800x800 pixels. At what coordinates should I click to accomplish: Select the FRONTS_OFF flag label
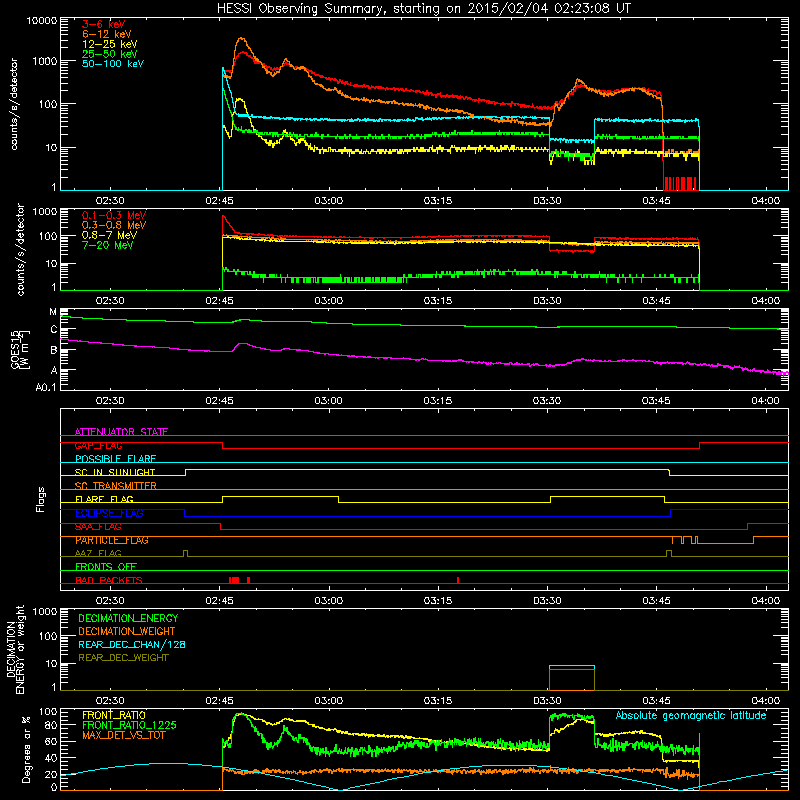coord(106,566)
